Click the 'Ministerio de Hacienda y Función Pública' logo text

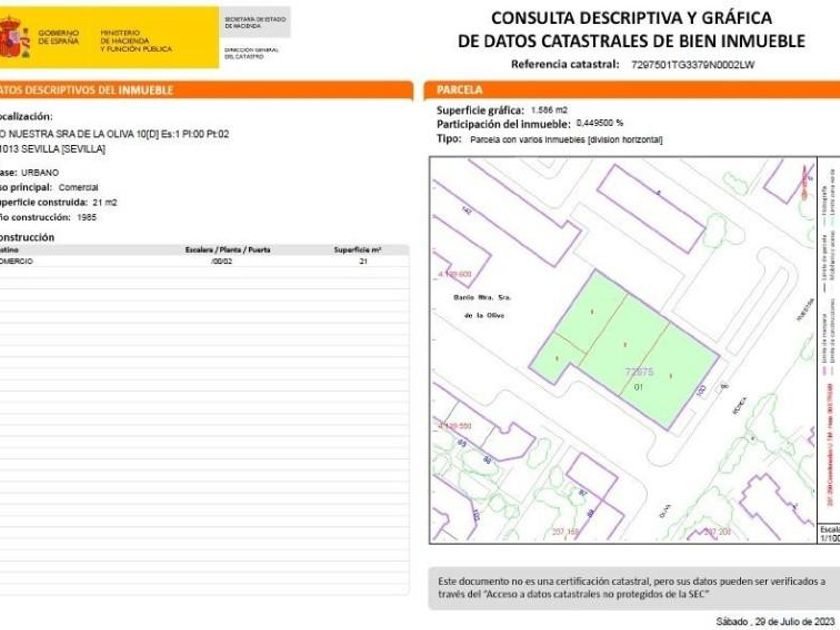[136, 41]
